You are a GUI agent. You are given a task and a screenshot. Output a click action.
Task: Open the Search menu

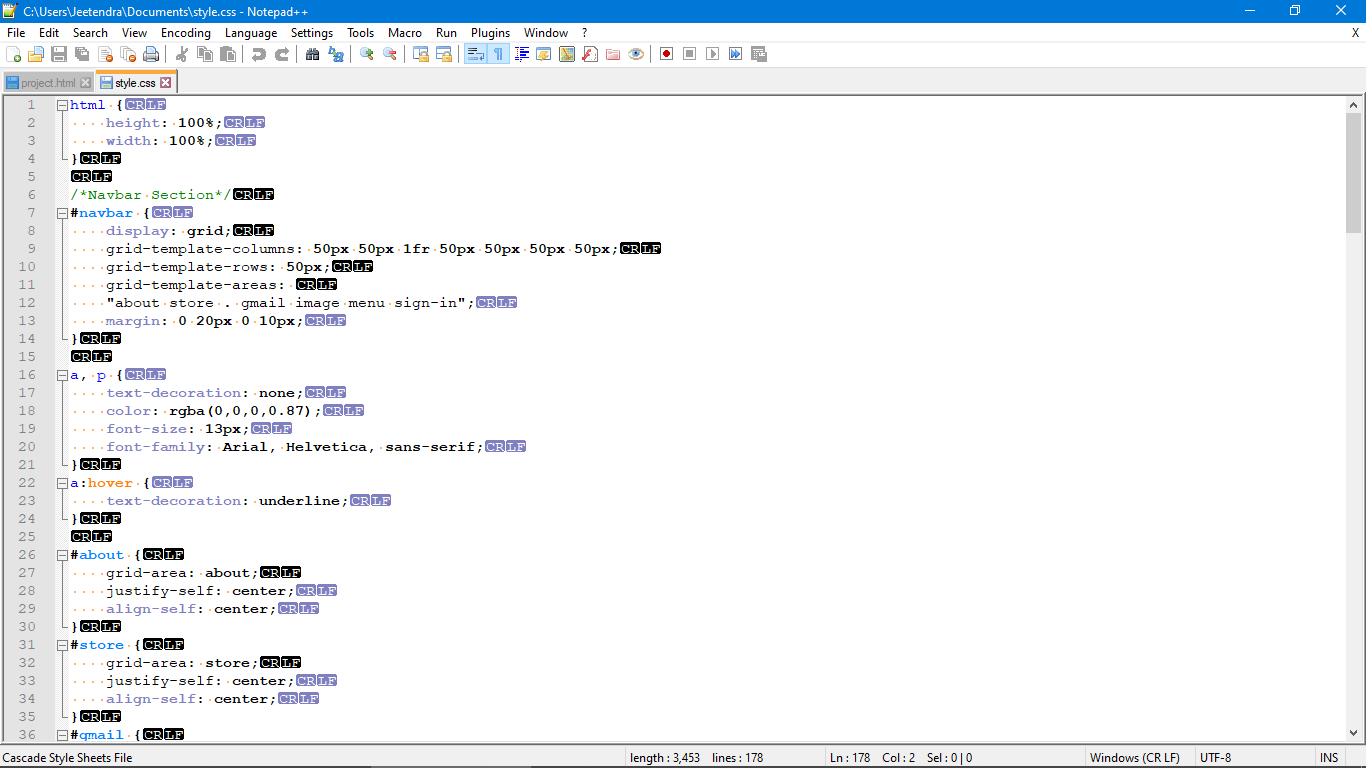(90, 33)
